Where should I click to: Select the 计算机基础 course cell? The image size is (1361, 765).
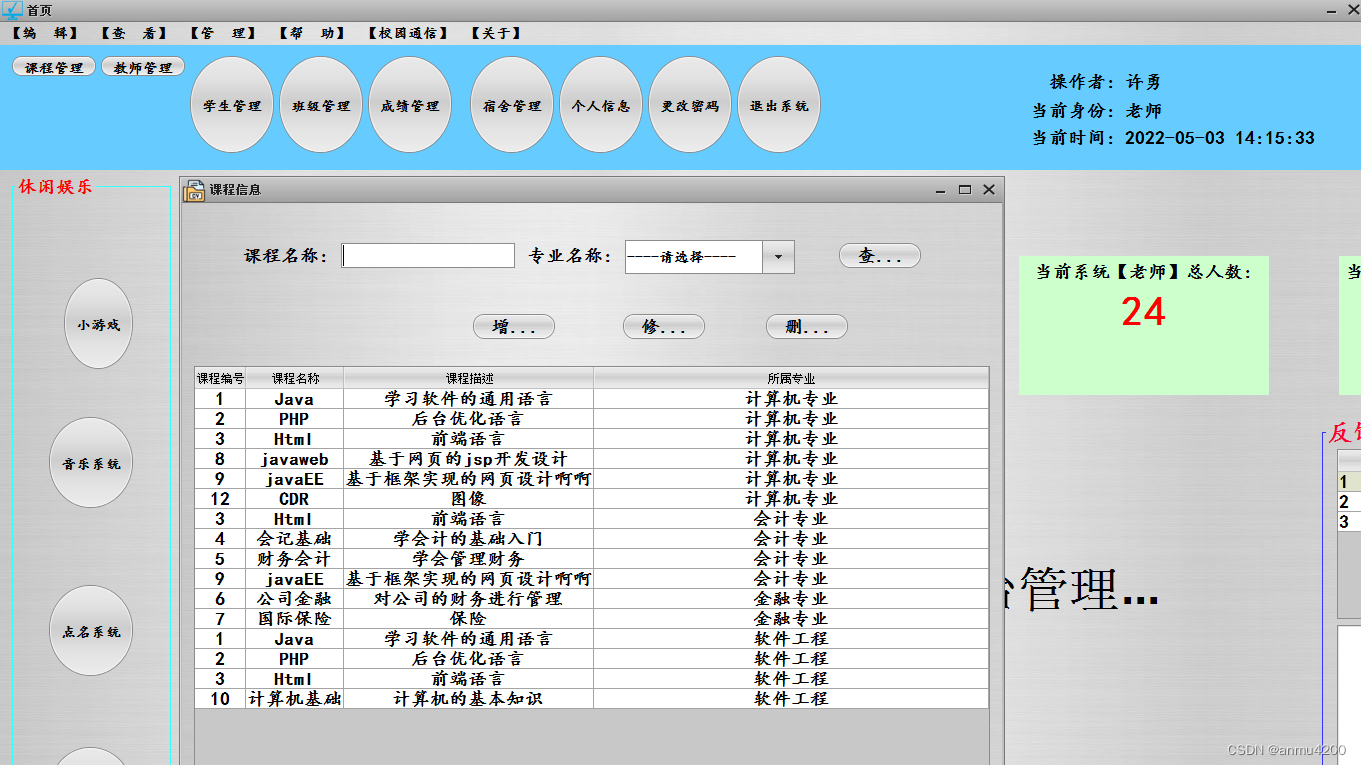tap(294, 699)
